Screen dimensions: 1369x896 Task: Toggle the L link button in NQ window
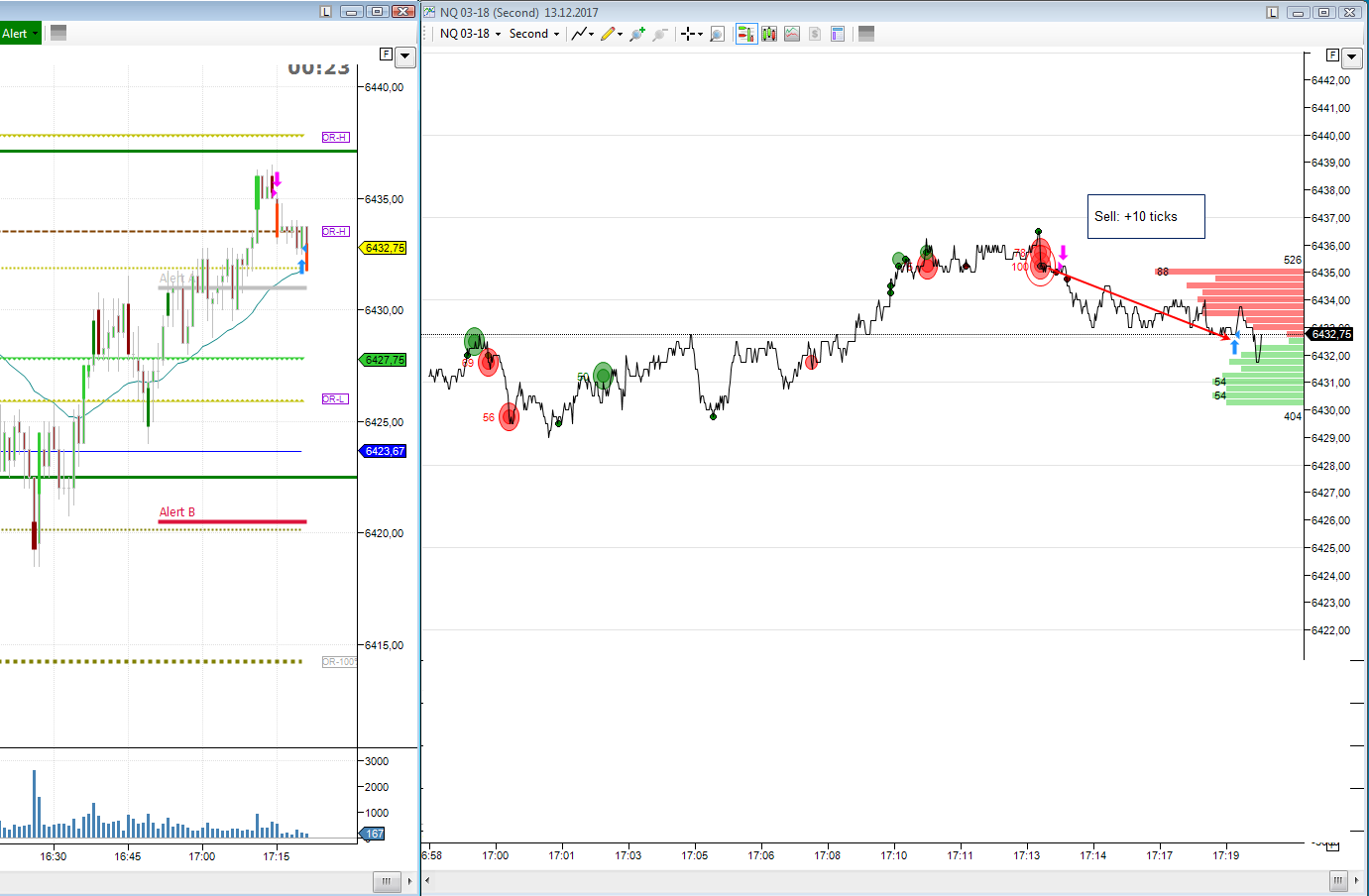pos(1273,12)
